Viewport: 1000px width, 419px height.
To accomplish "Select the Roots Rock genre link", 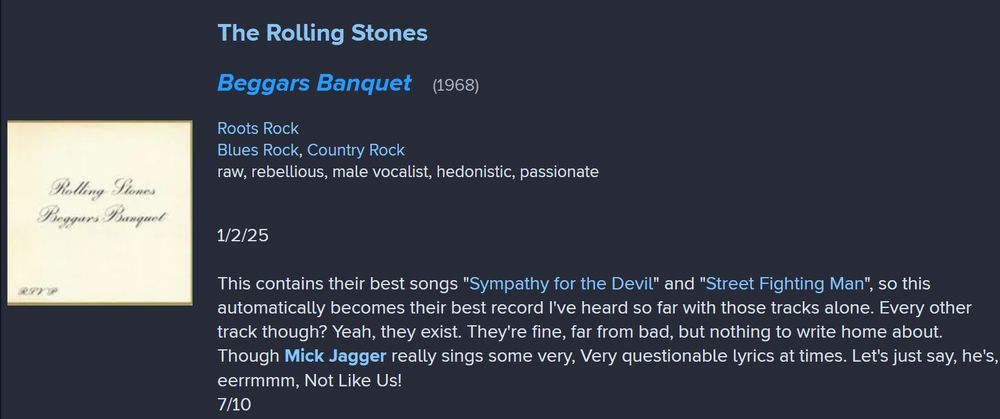I will click(x=258, y=128).
